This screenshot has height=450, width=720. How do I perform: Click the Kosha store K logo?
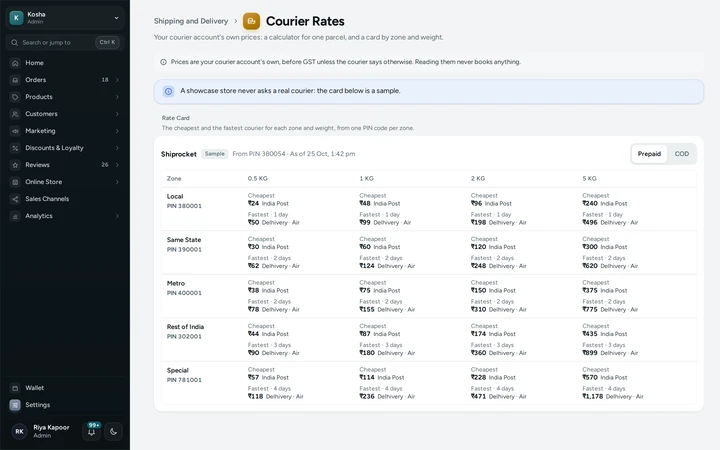17,17
